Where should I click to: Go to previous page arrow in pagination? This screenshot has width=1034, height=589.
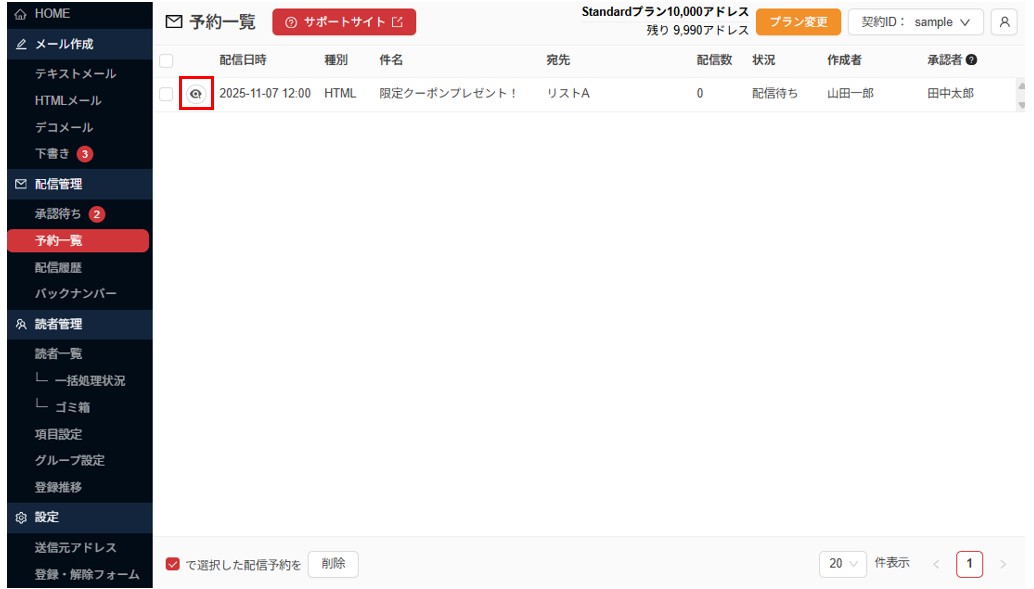tap(936, 564)
